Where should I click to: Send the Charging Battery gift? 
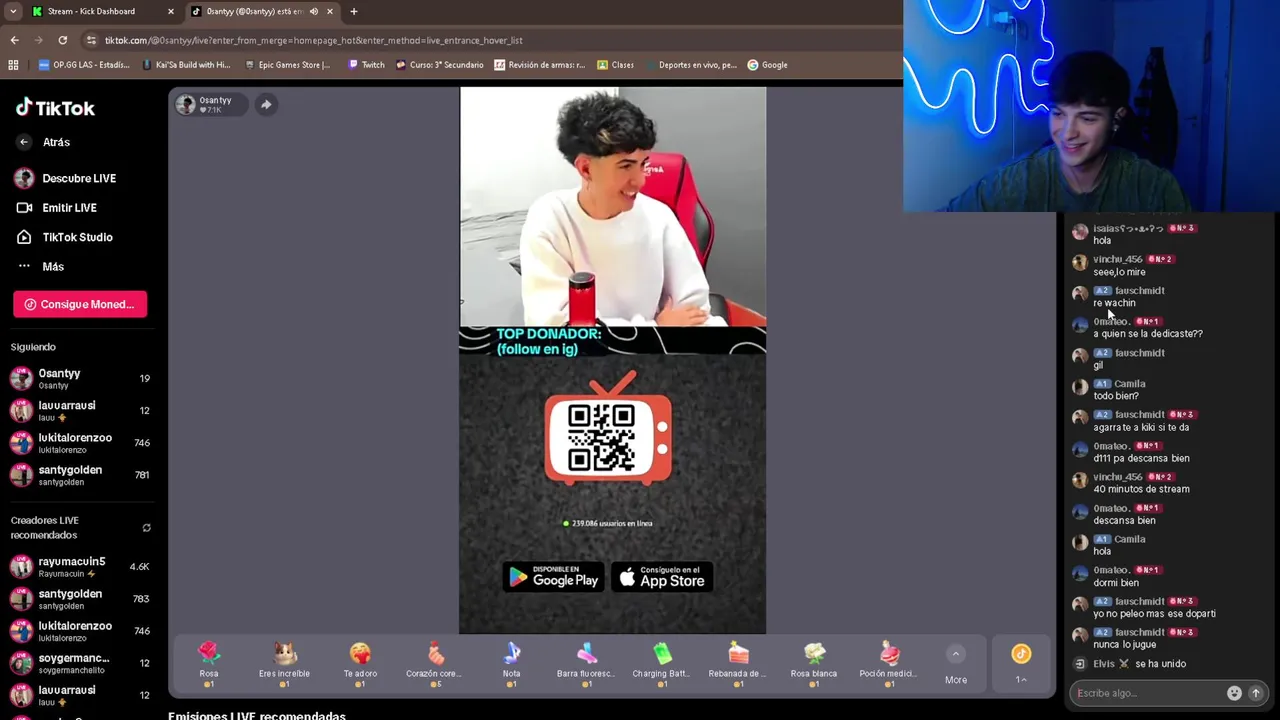click(x=662, y=664)
